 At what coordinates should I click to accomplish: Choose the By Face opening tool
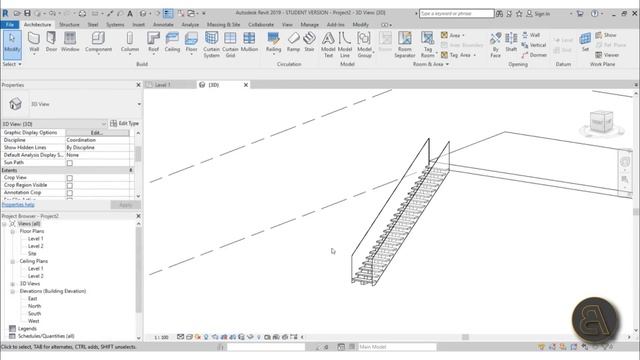click(x=496, y=44)
